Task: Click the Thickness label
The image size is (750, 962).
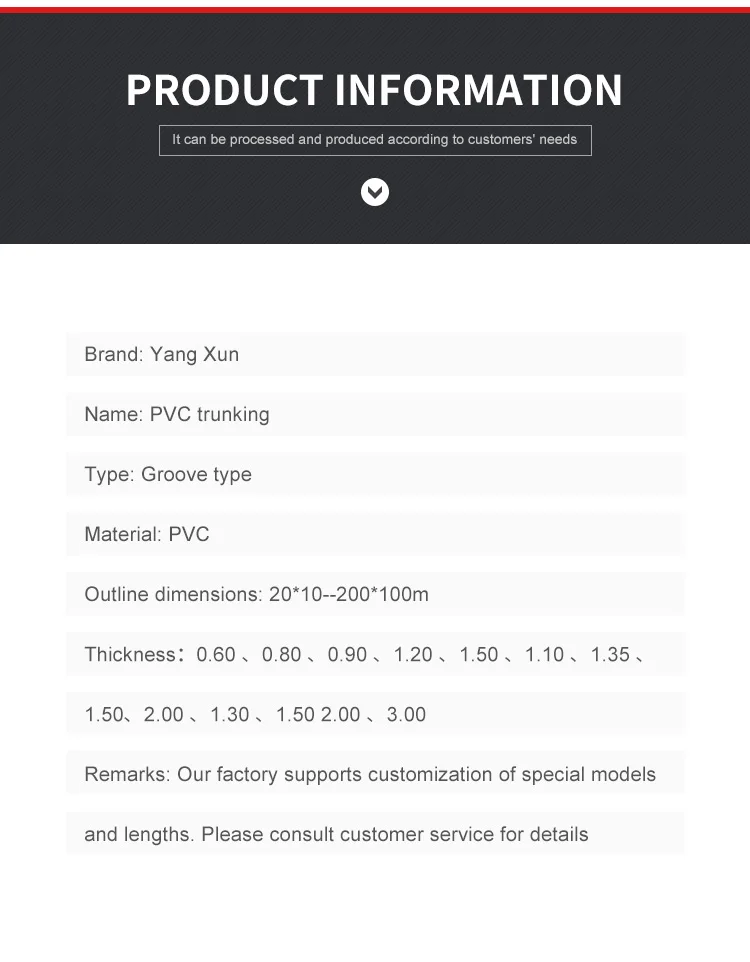Action: 130,654
